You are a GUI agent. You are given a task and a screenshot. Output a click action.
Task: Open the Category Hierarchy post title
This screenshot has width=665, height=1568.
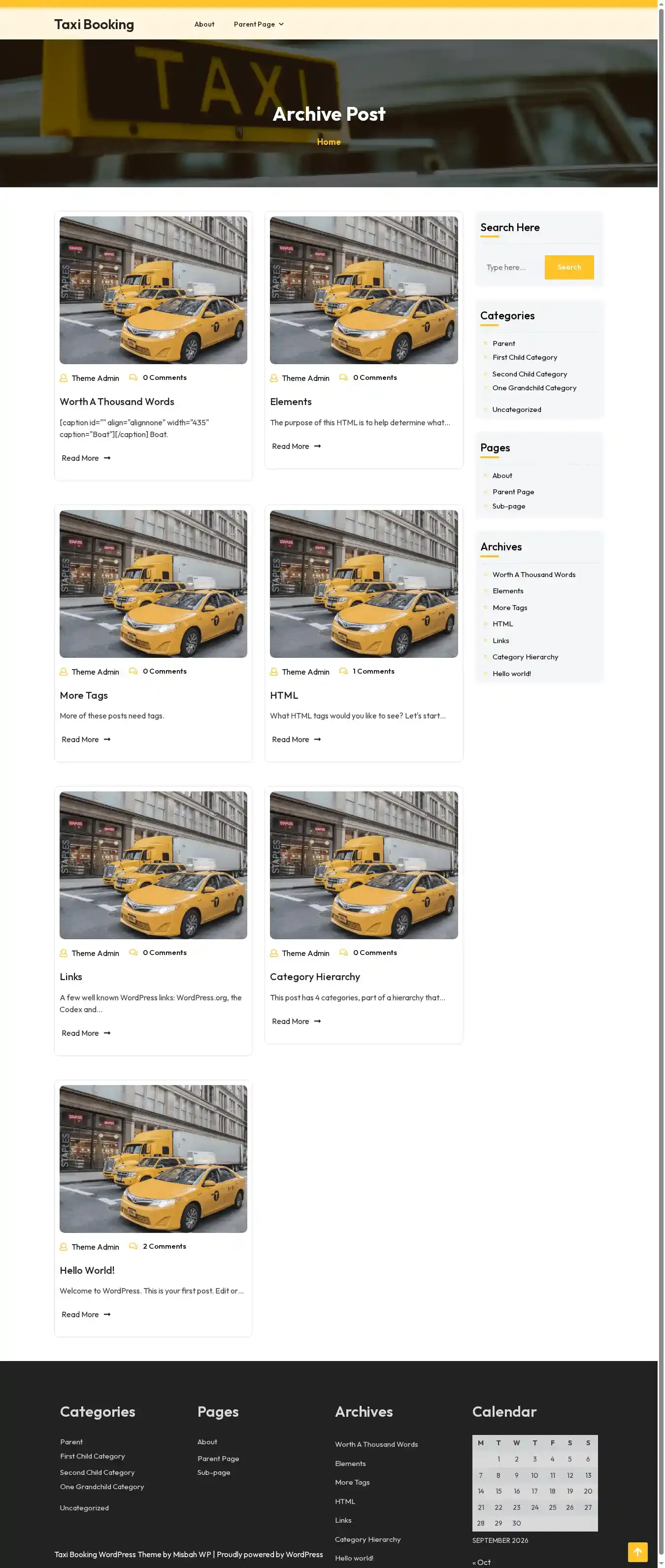(315, 976)
